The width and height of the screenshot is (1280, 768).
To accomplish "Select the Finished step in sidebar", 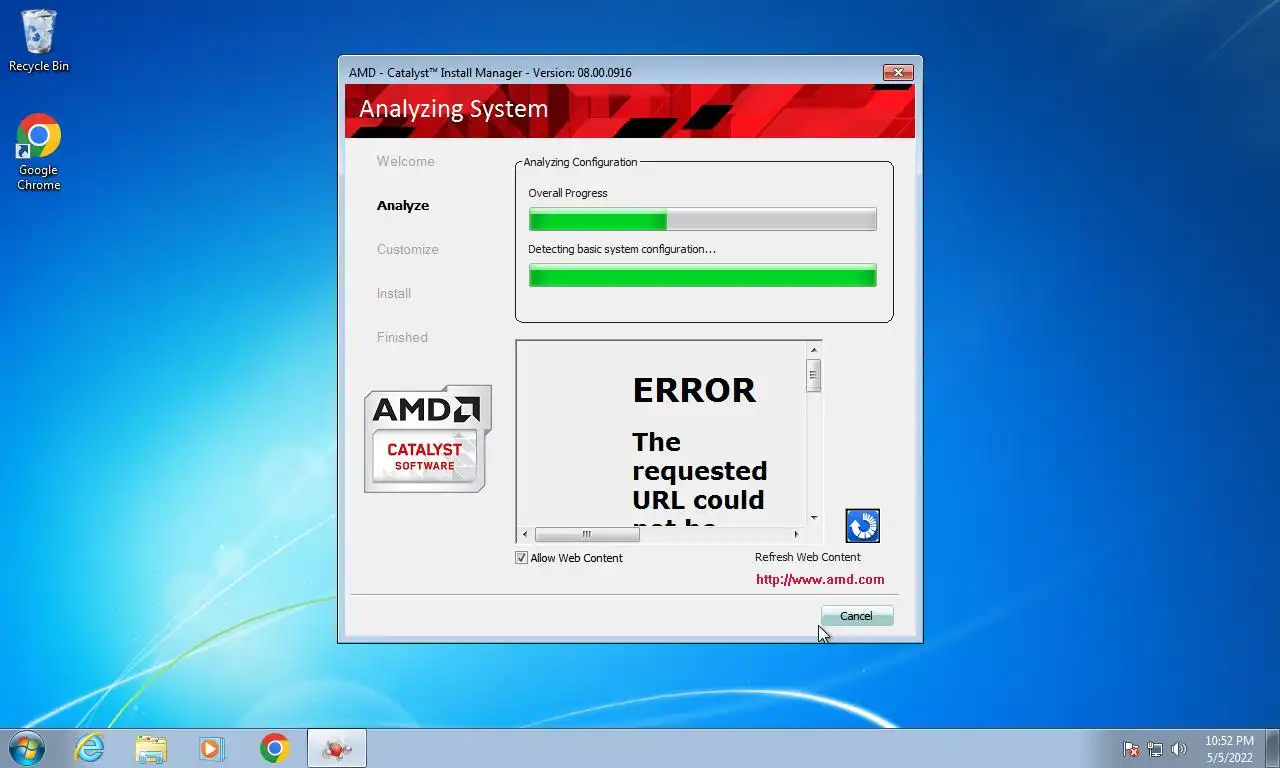I will pos(402,337).
